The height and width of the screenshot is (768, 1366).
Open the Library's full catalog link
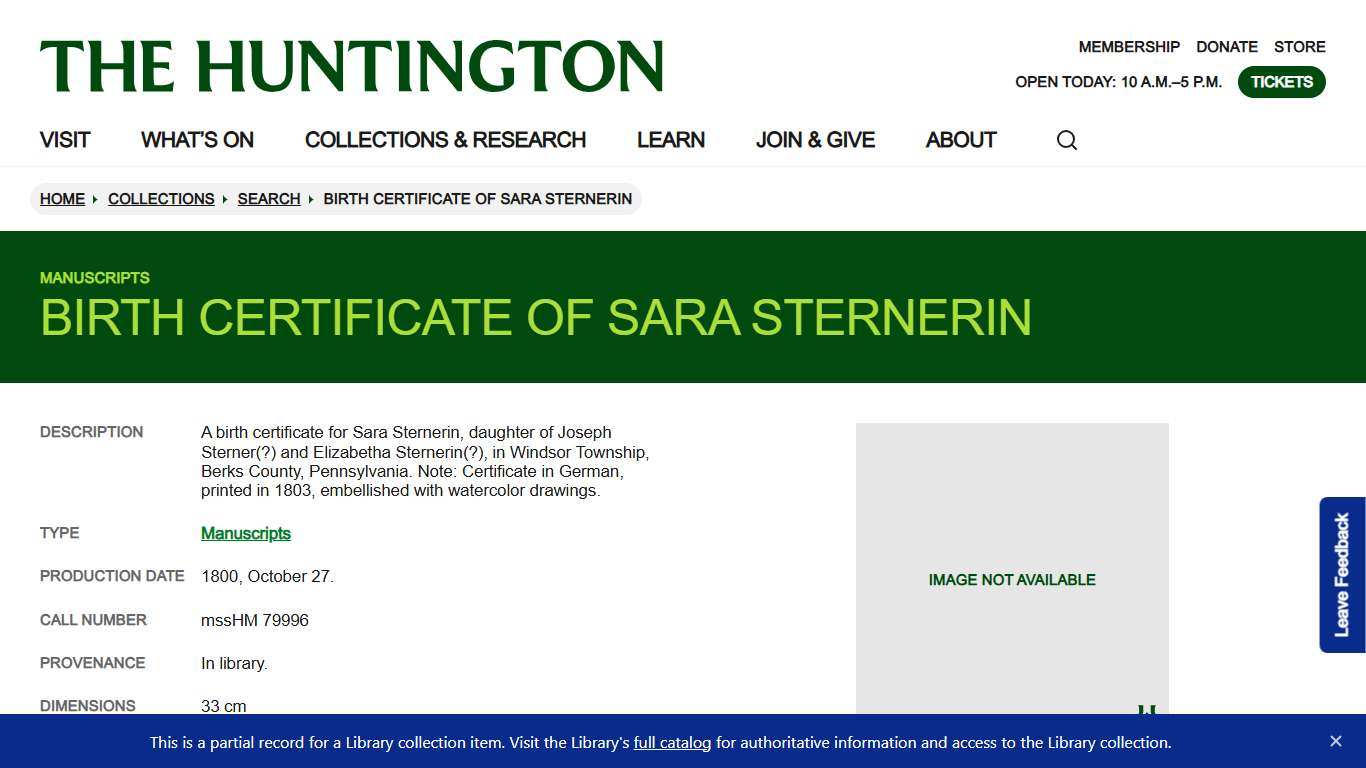(671, 743)
